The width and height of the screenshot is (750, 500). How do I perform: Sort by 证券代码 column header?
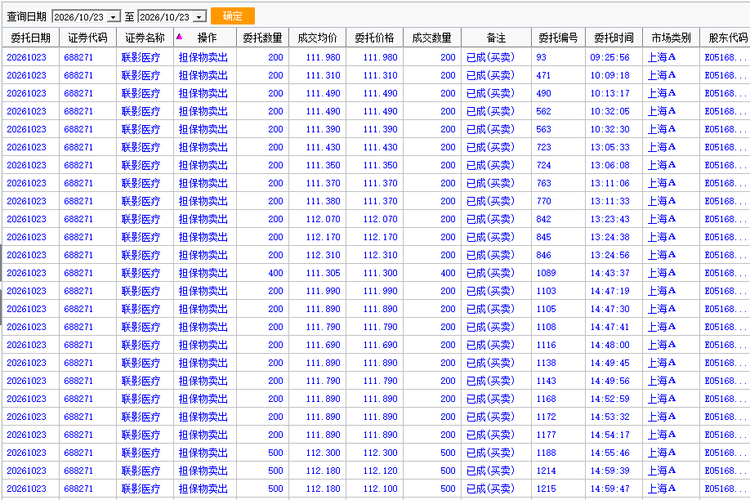point(88,38)
